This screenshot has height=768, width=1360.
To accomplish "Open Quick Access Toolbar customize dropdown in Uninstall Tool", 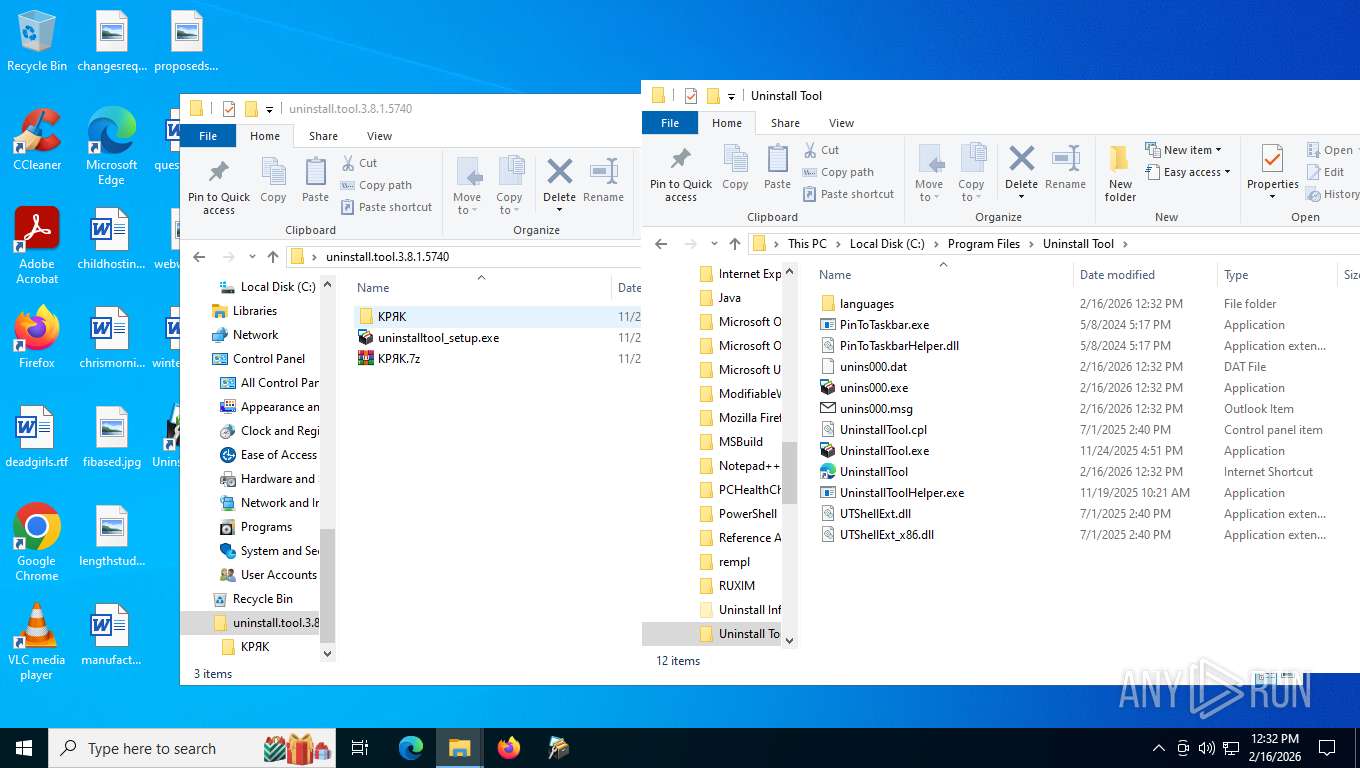I will [x=731, y=96].
